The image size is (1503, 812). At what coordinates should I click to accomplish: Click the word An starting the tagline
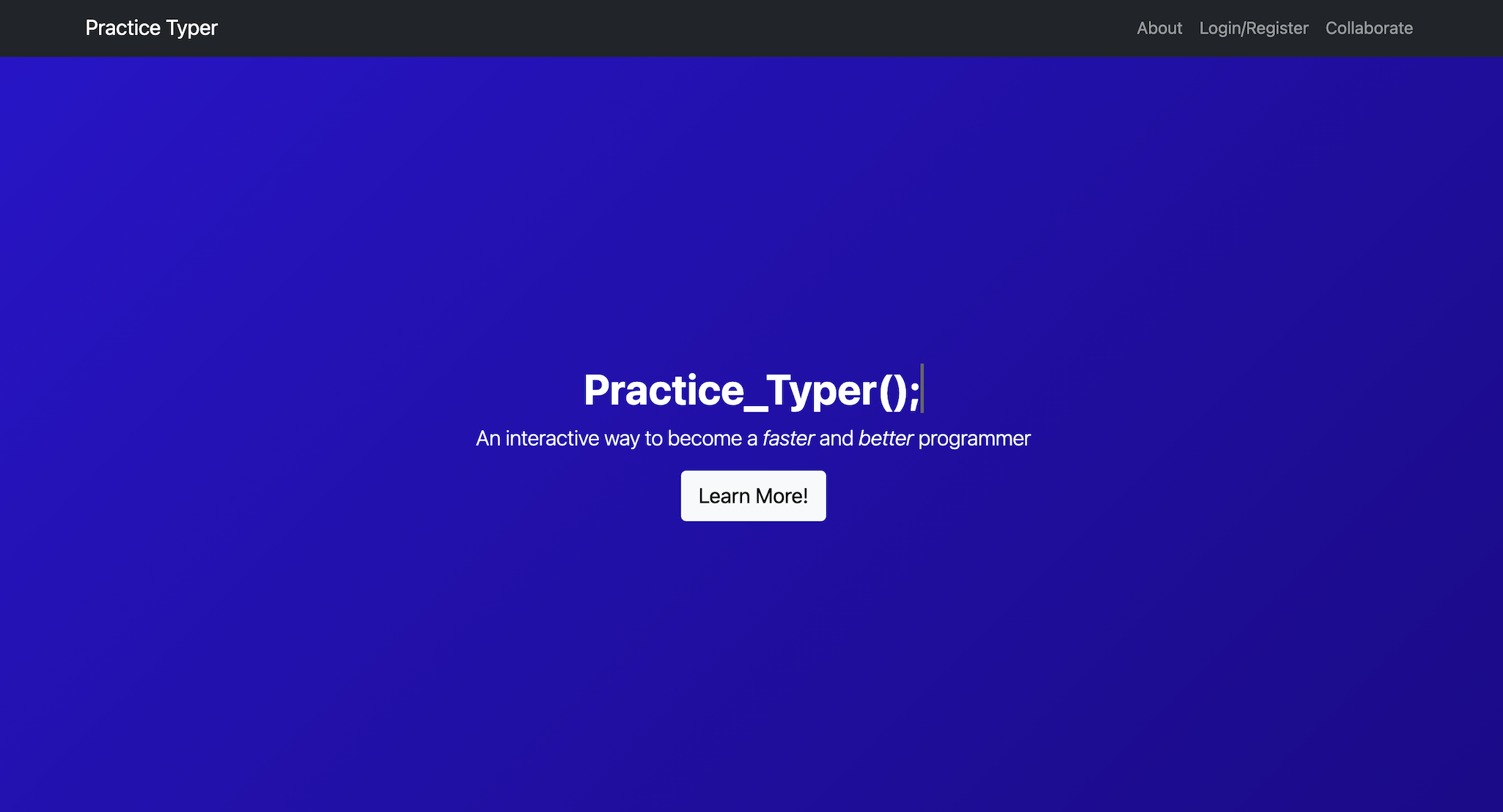[x=488, y=438]
